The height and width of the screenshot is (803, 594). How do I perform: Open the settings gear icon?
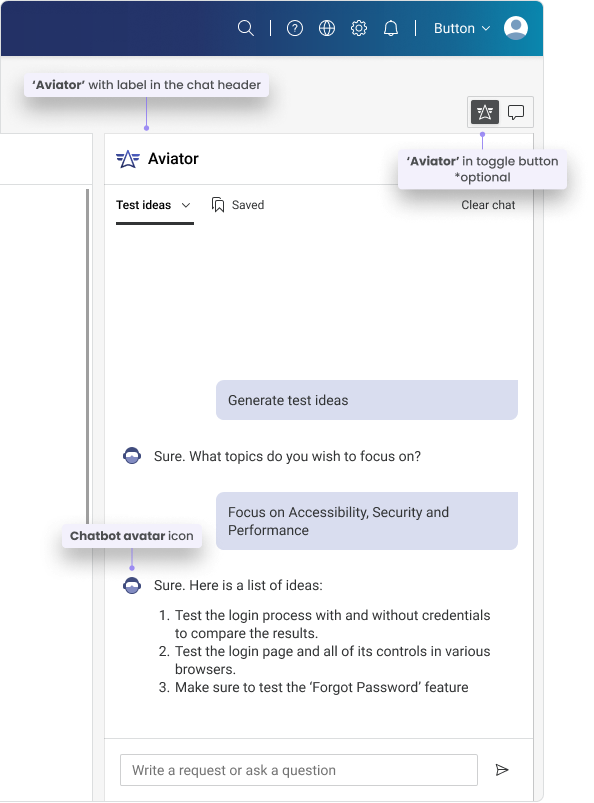[359, 28]
